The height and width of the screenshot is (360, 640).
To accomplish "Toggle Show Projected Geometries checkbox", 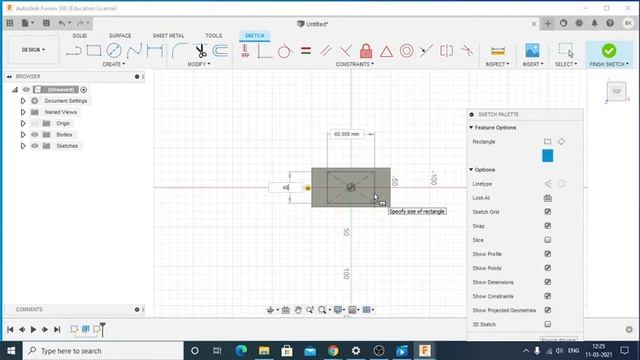I will (548, 310).
